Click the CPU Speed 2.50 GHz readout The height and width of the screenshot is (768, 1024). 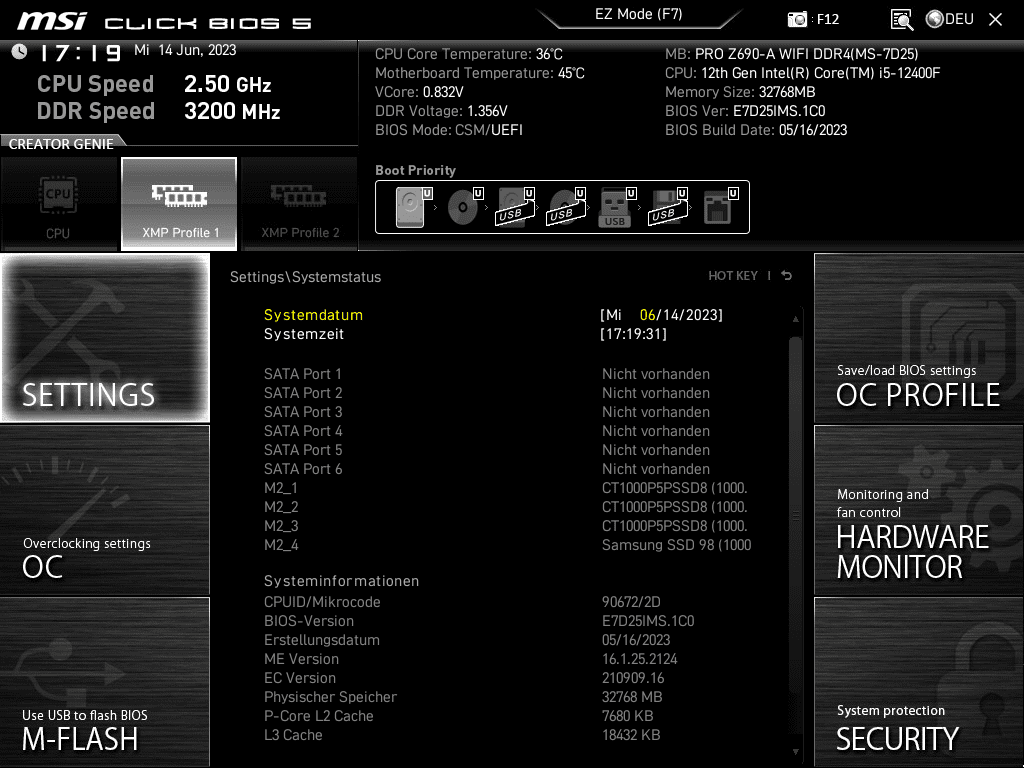pos(154,84)
